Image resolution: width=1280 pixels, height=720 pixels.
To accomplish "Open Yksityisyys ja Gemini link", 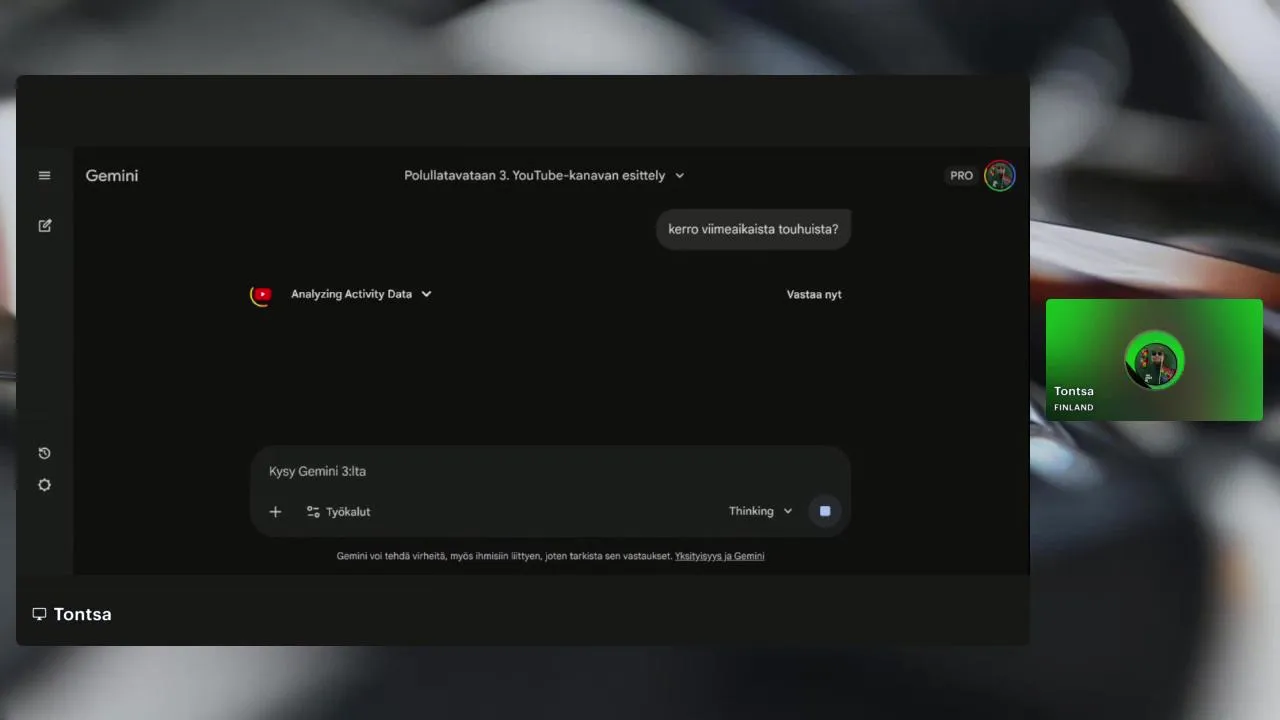I will 719,556.
